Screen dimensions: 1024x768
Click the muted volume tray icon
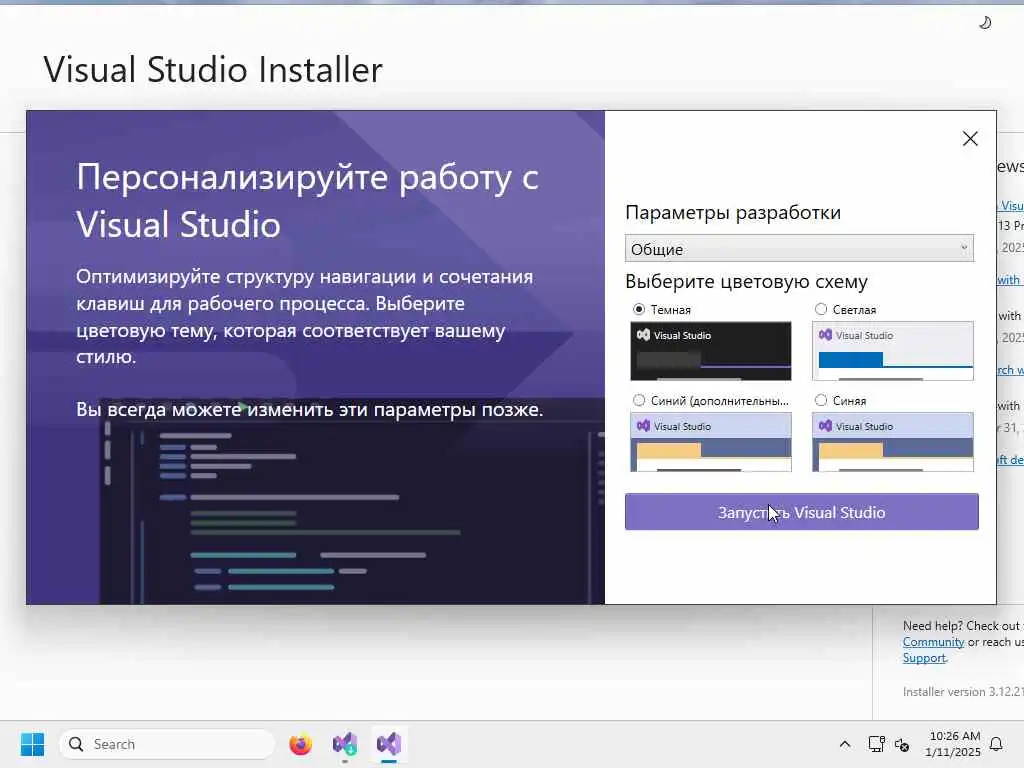tap(902, 744)
